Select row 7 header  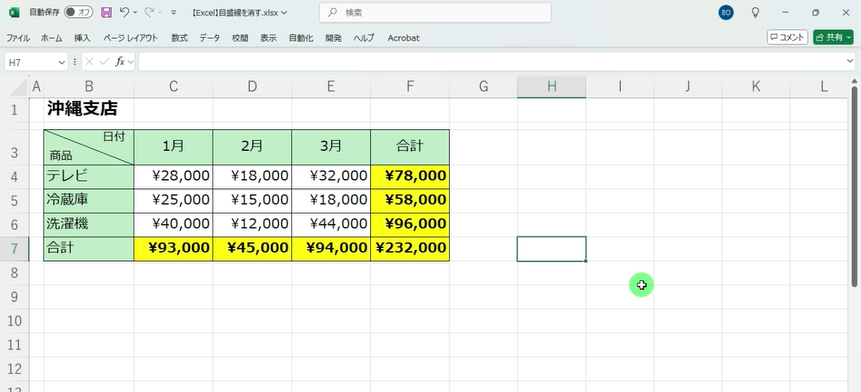pyautogui.click(x=14, y=249)
